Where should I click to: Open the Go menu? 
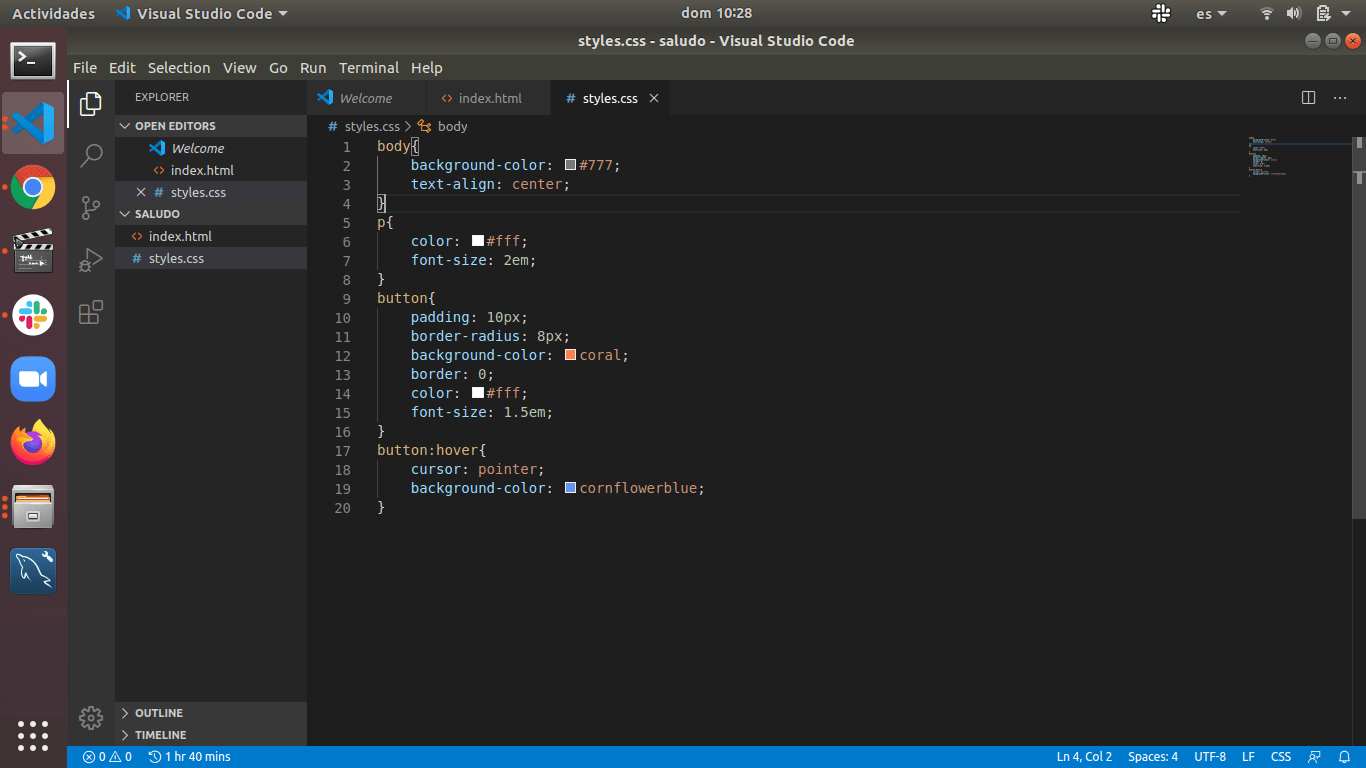(x=278, y=68)
